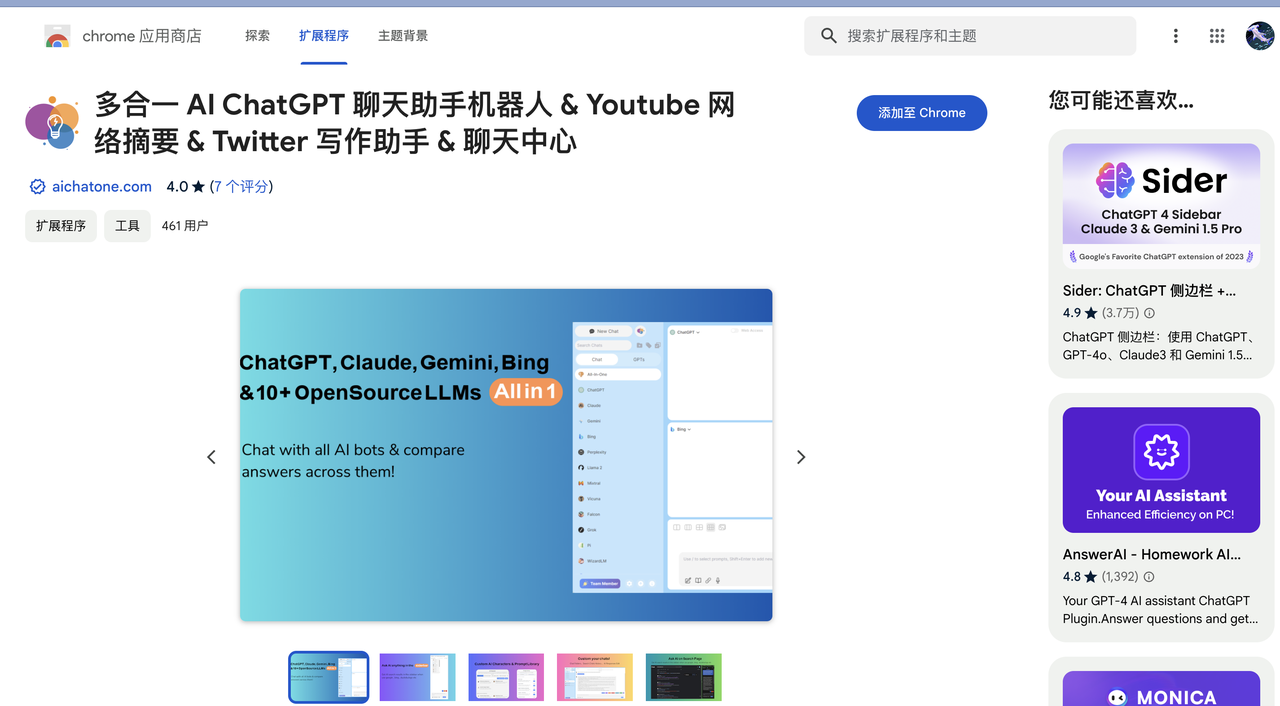Open the profile avatar menu
The width and height of the screenshot is (1280, 706).
pyautogui.click(x=1259, y=36)
